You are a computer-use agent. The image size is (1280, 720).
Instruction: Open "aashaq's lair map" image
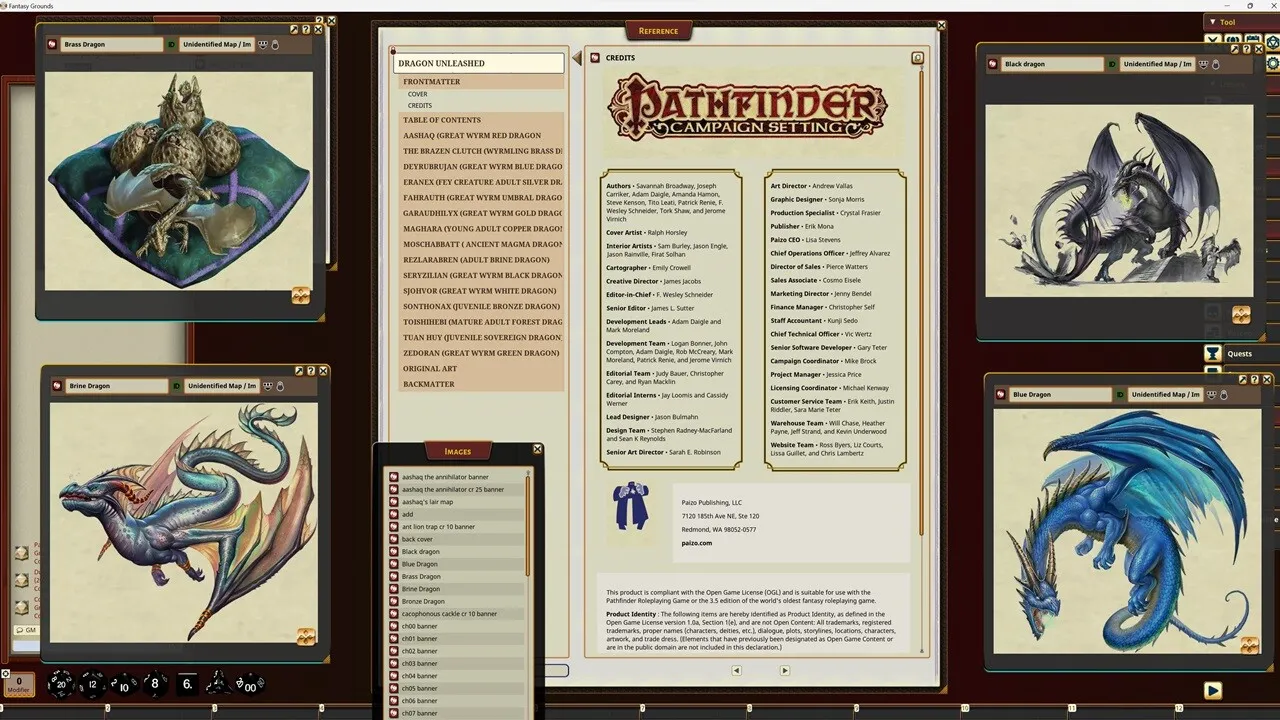(456, 502)
